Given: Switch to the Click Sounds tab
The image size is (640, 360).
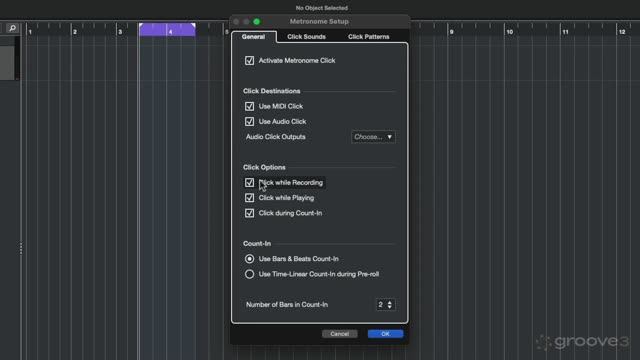Looking at the screenshot, I should pos(306,37).
